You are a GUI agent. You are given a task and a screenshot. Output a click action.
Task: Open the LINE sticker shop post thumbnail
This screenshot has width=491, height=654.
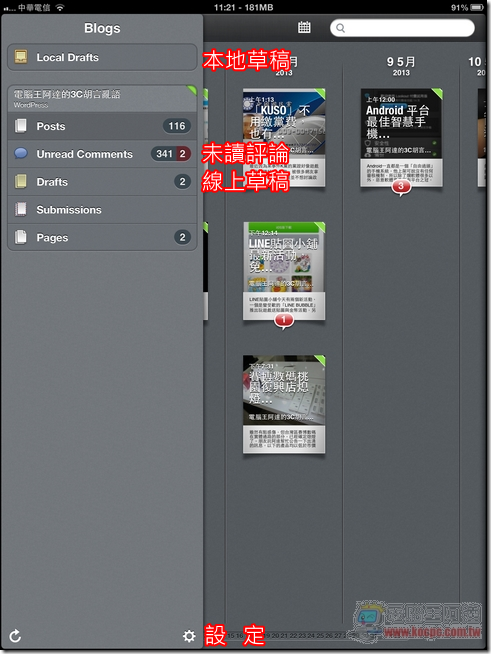pos(284,271)
